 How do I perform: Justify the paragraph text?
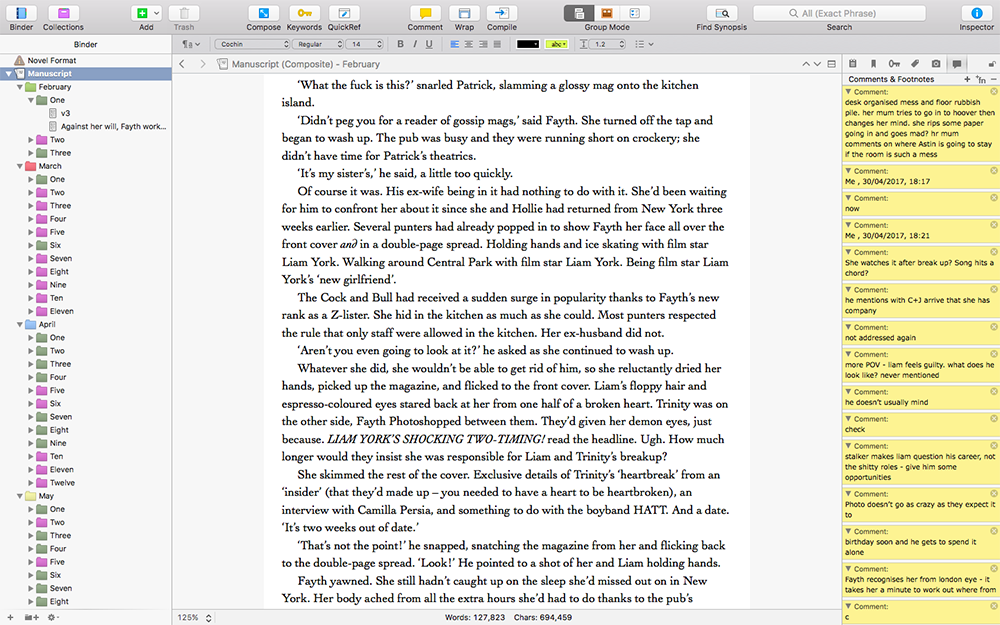pyautogui.click(x=497, y=44)
